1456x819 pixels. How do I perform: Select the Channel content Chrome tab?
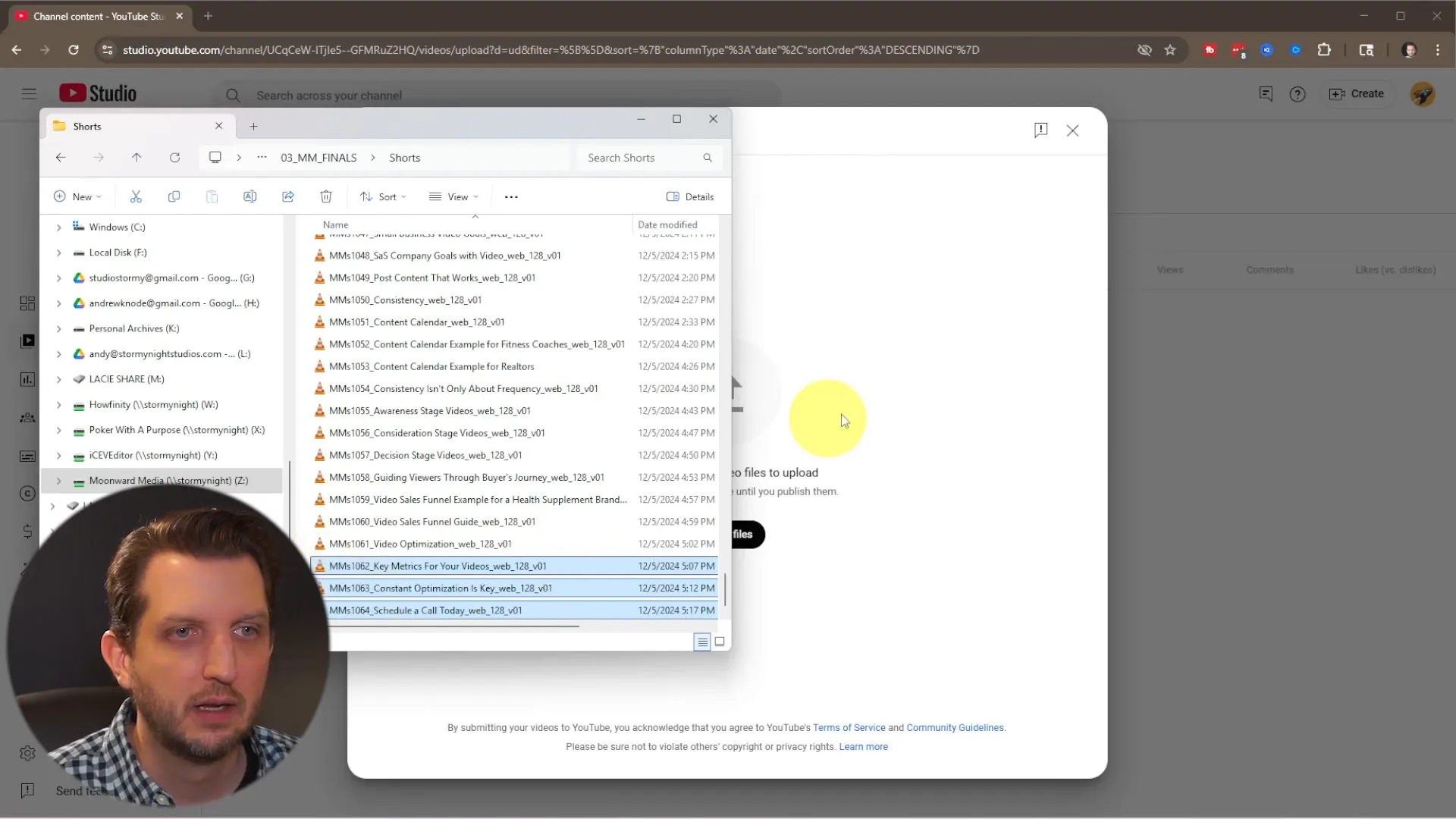point(99,16)
